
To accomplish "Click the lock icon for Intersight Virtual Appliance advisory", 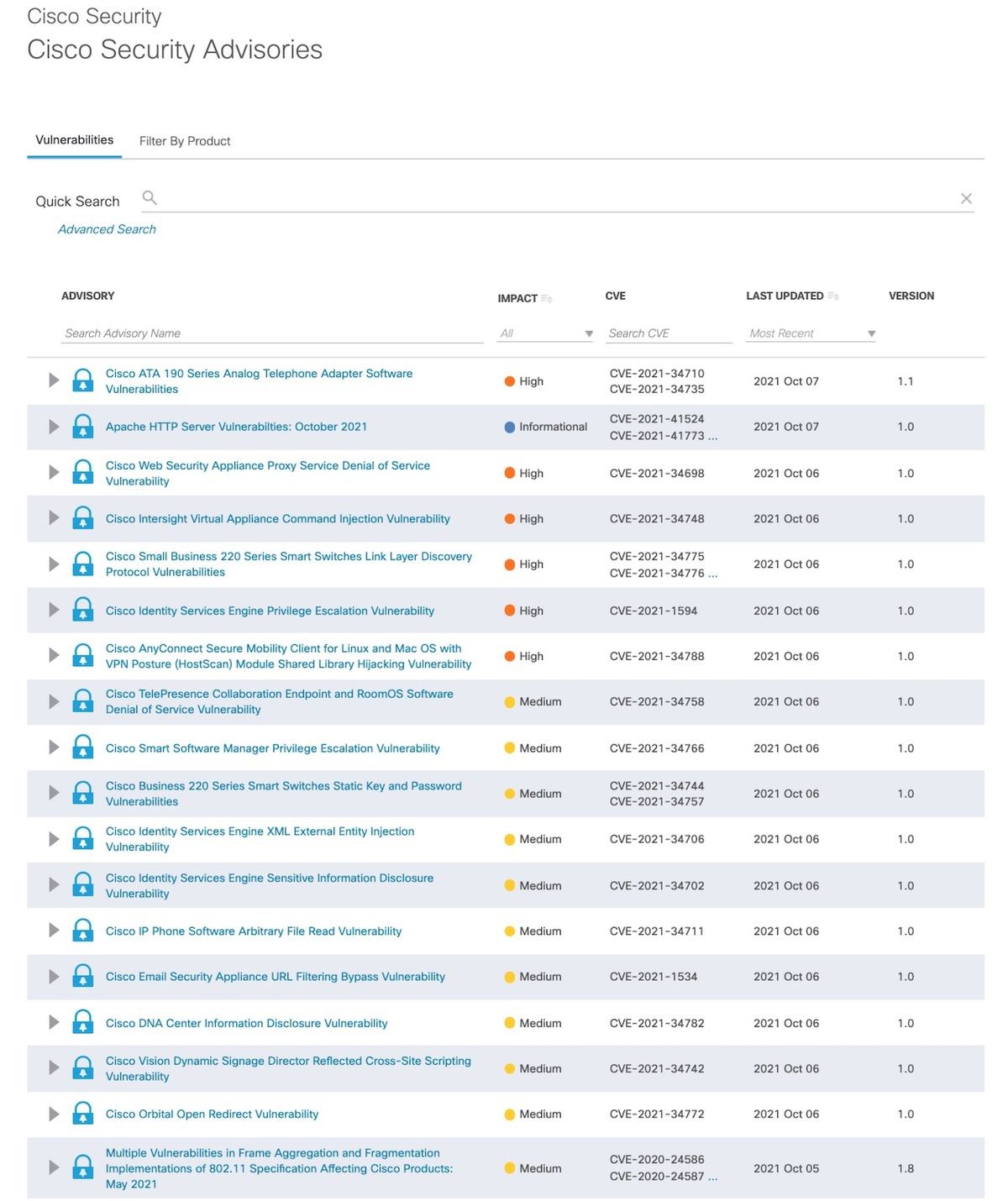I will point(83,518).
